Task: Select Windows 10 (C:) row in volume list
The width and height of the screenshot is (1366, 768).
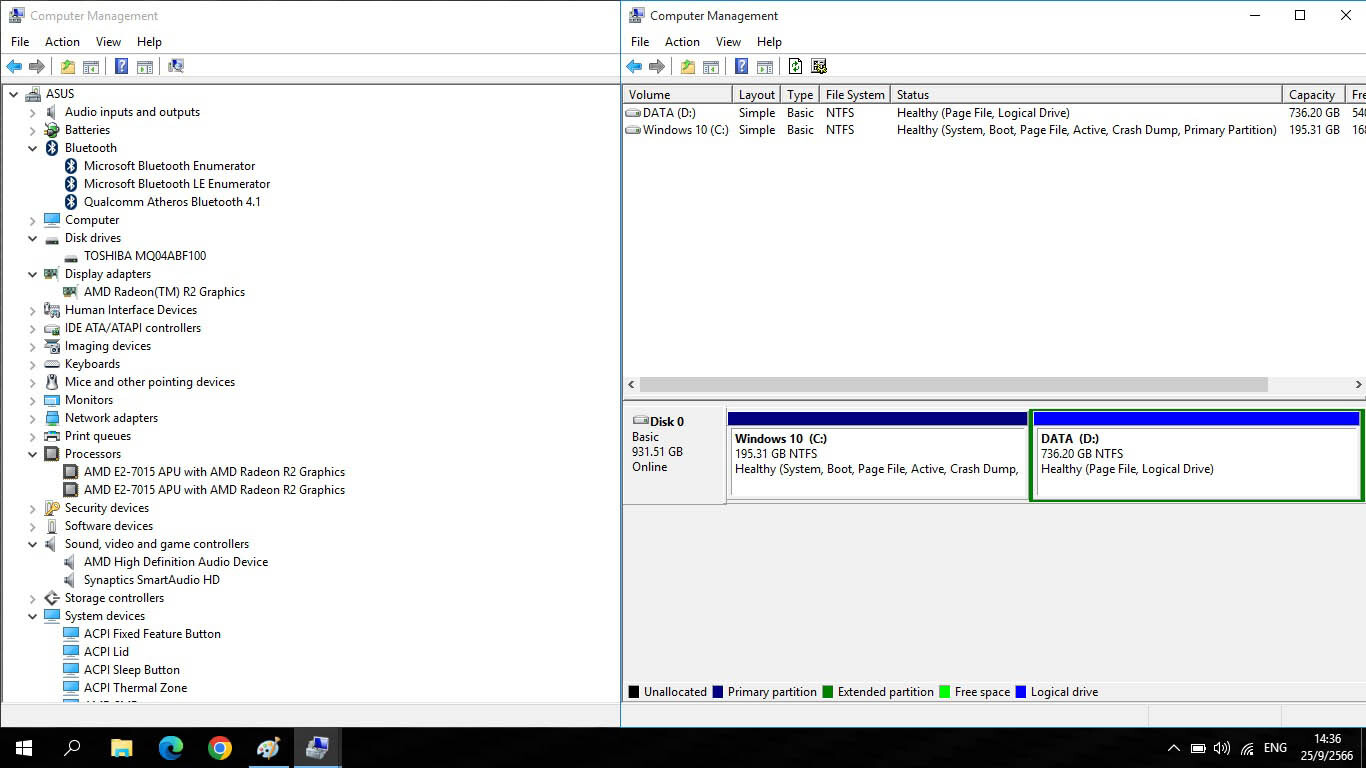Action: (x=994, y=130)
